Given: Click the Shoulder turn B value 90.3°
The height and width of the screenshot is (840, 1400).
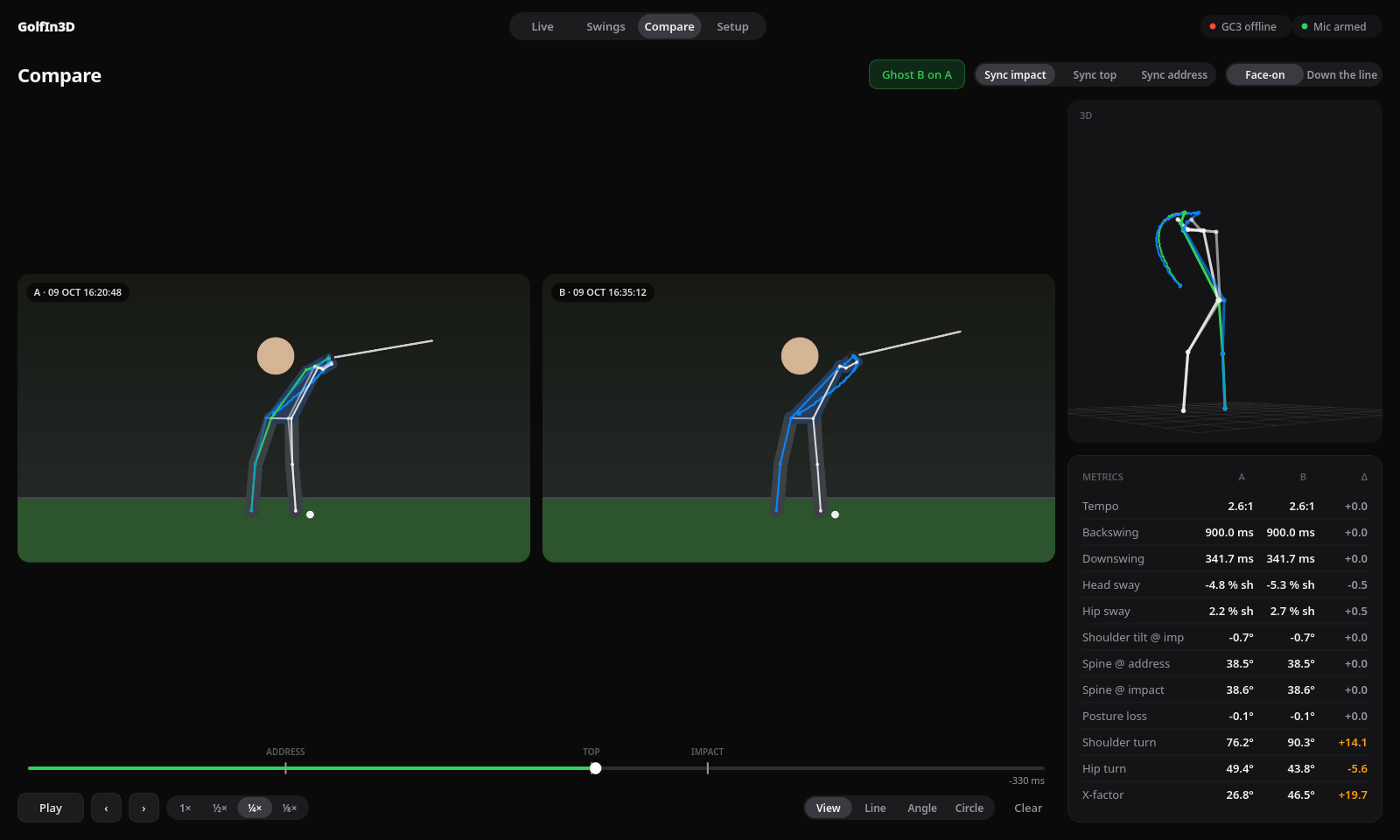Looking at the screenshot, I should click(1301, 742).
